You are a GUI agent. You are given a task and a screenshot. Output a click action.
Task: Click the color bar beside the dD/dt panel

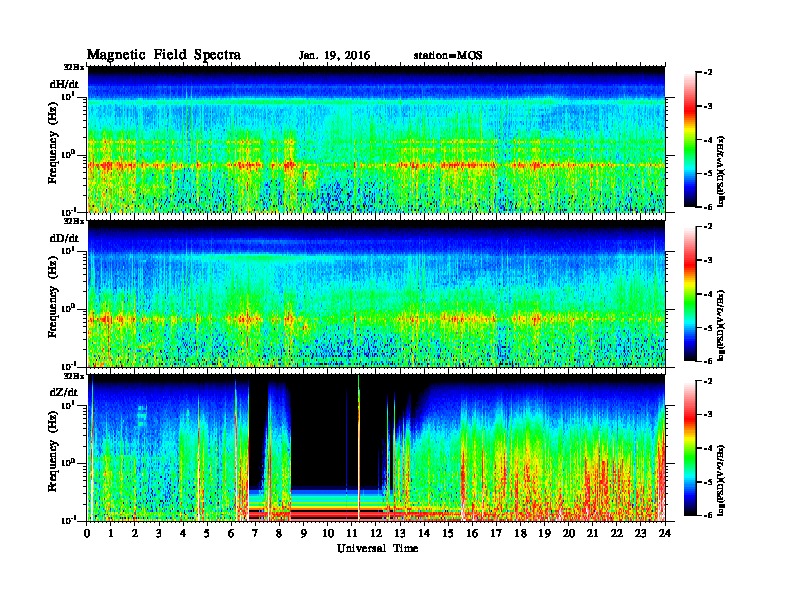pos(690,294)
